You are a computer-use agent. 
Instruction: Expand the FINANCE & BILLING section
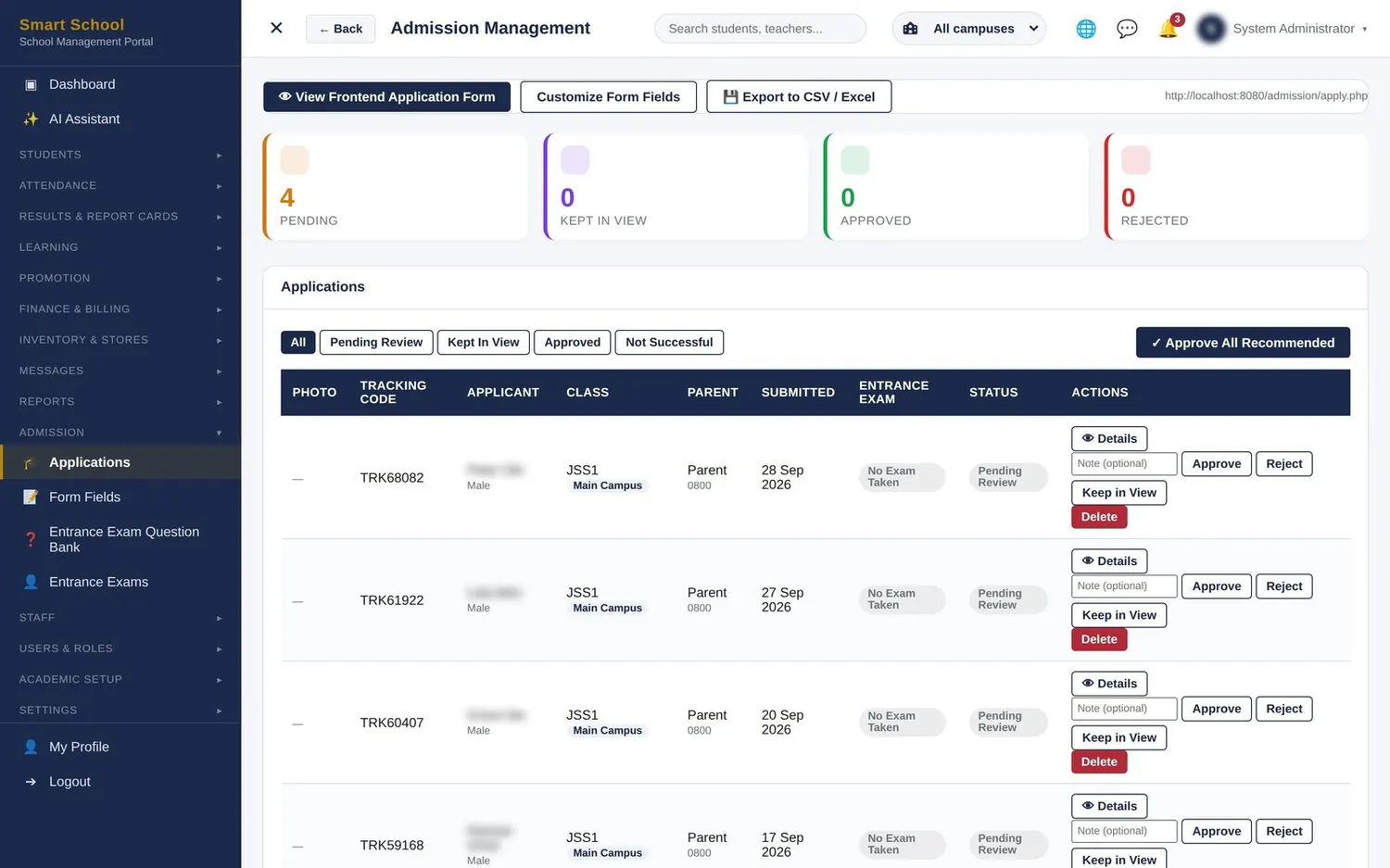coord(120,308)
